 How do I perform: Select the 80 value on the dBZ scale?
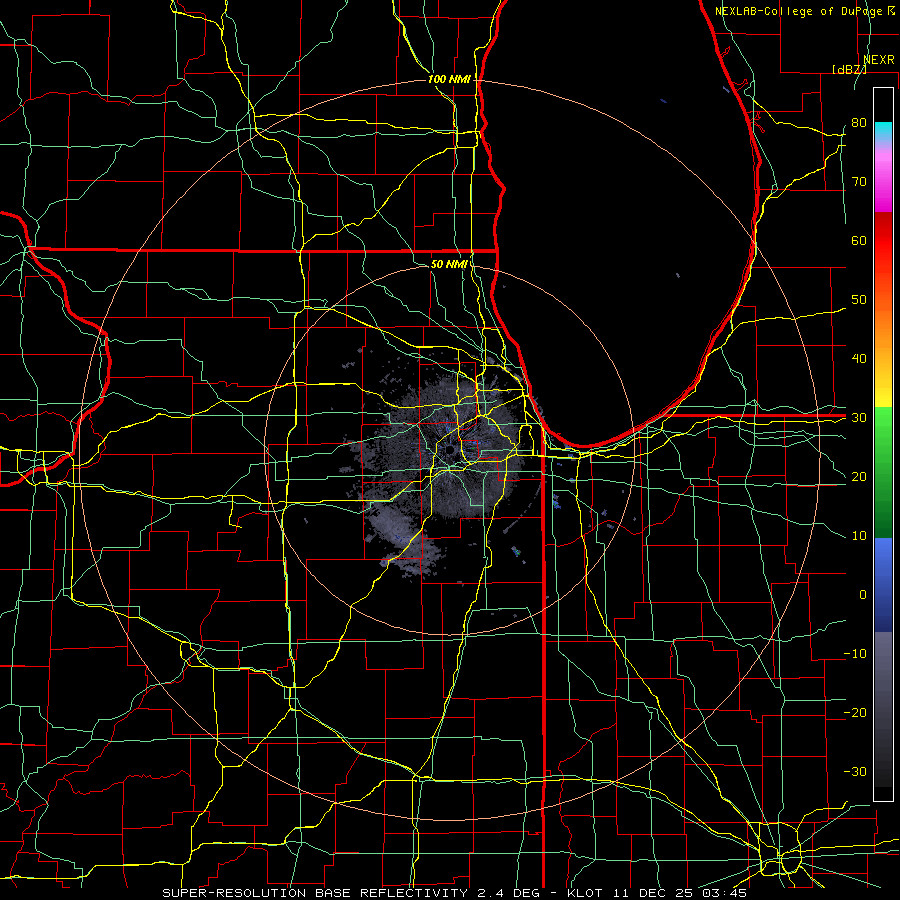(x=859, y=122)
